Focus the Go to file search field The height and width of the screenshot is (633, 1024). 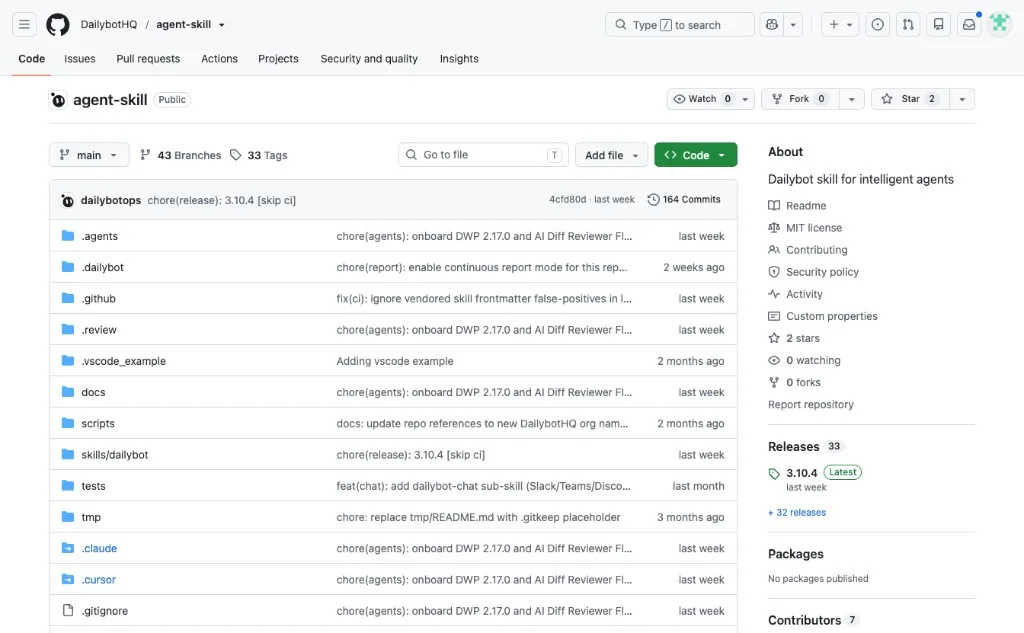tap(483, 155)
